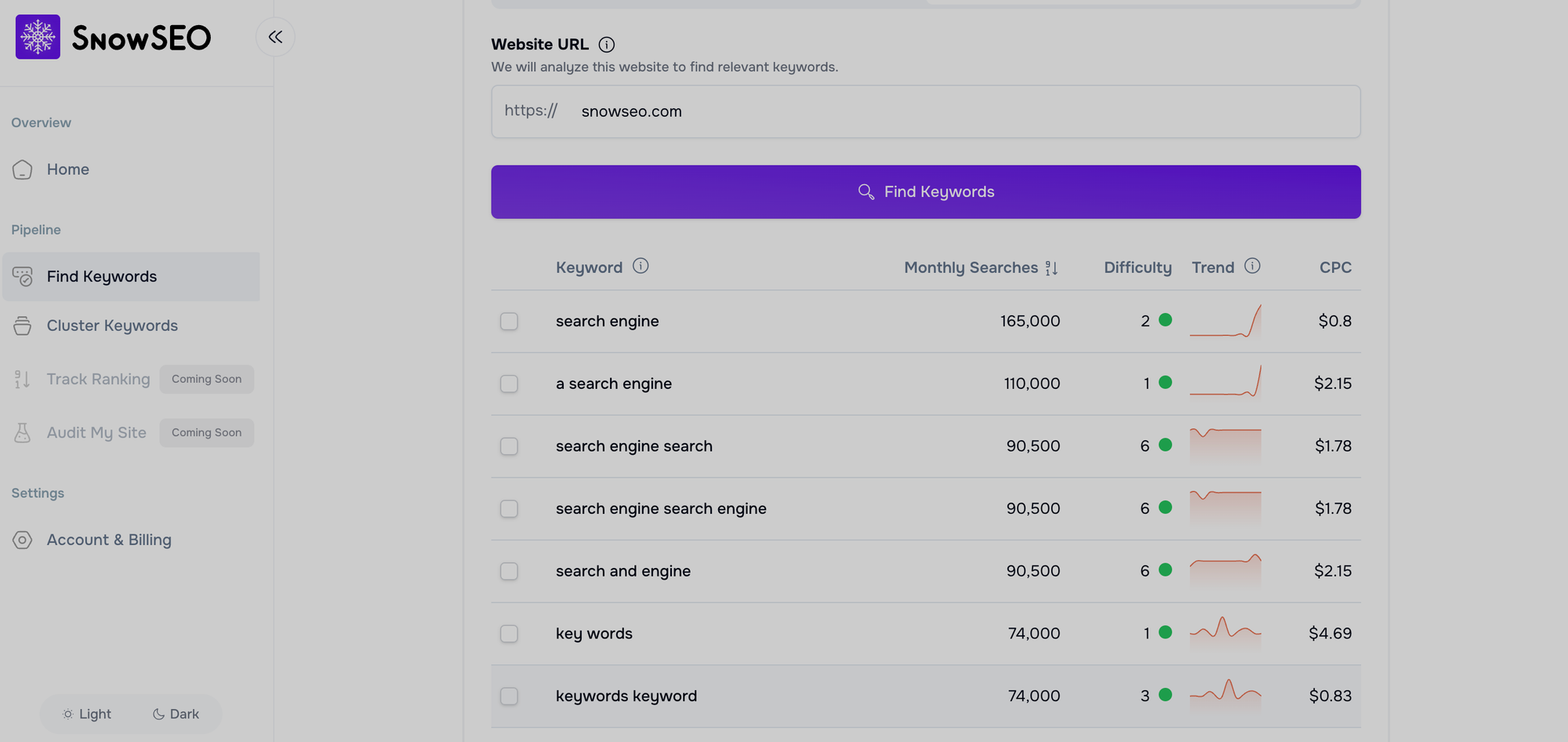Check the checkbox for search engine
Image resolution: width=1568 pixels, height=742 pixels.
click(509, 321)
